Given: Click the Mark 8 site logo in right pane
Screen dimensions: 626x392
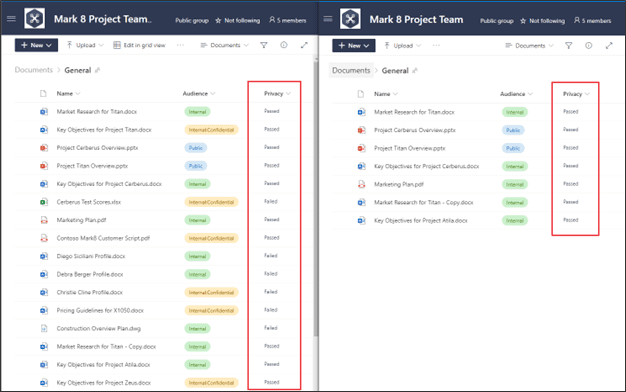Looking at the screenshot, I should pyautogui.click(x=350, y=19).
